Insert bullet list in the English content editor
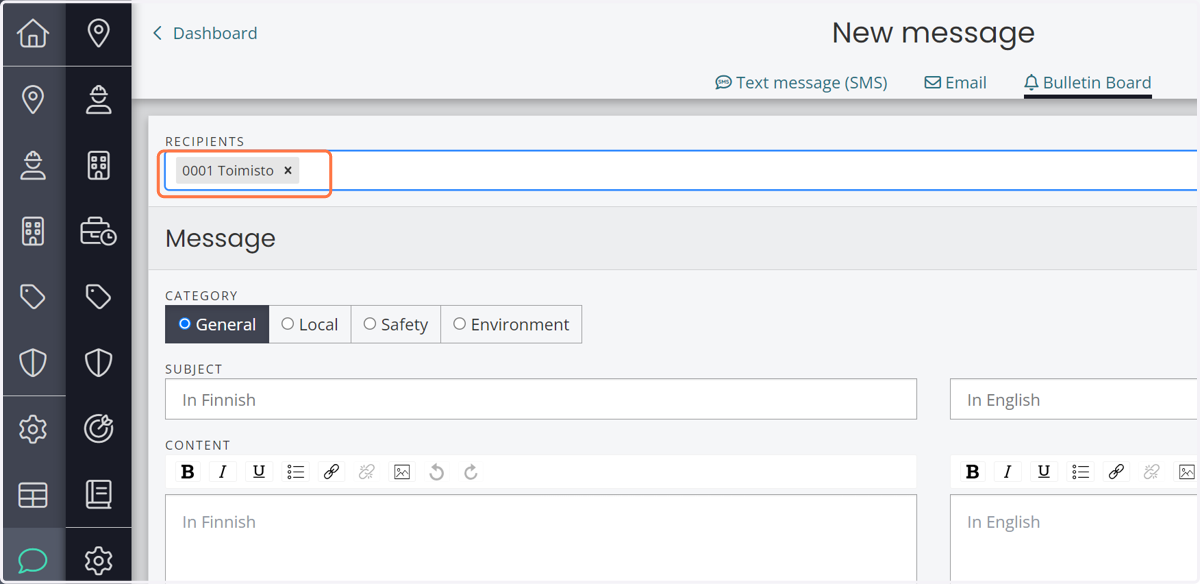Screen dimensions: 1200x584 [x=1080, y=472]
